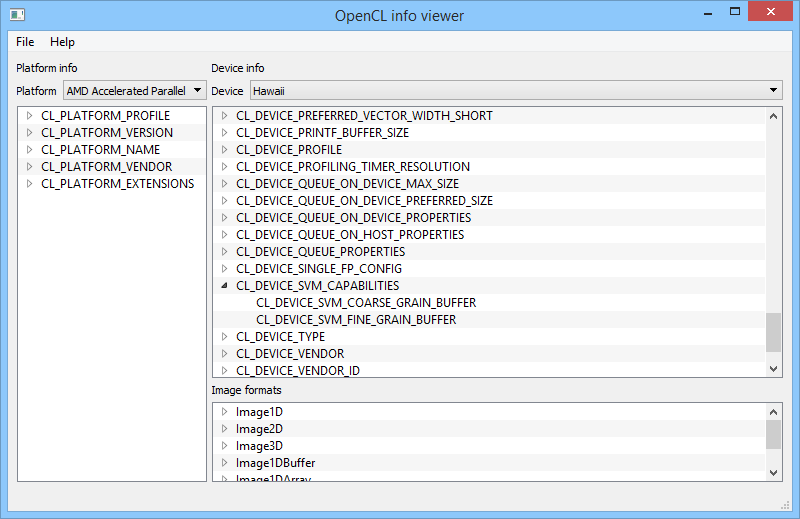Click the Image1DBuffer format entry
Screen dimensions: 800x519
276,463
